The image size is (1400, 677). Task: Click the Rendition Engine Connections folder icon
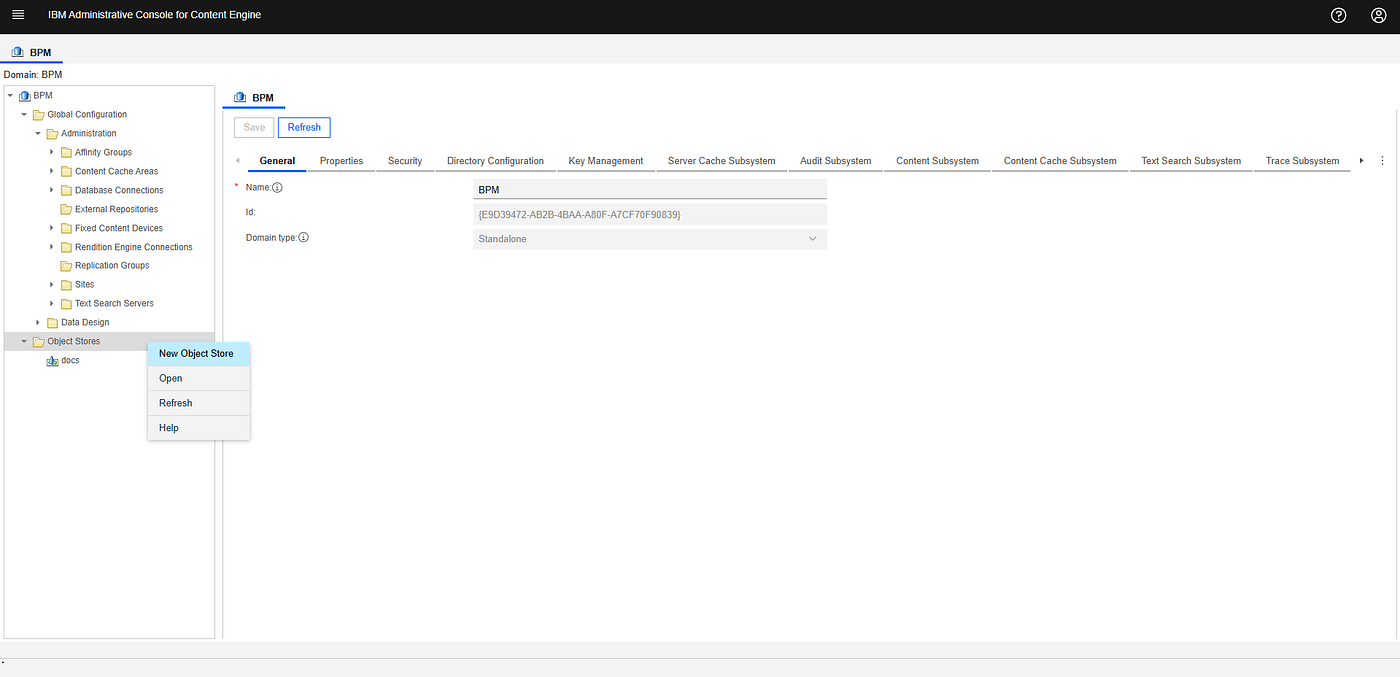[x=66, y=248]
